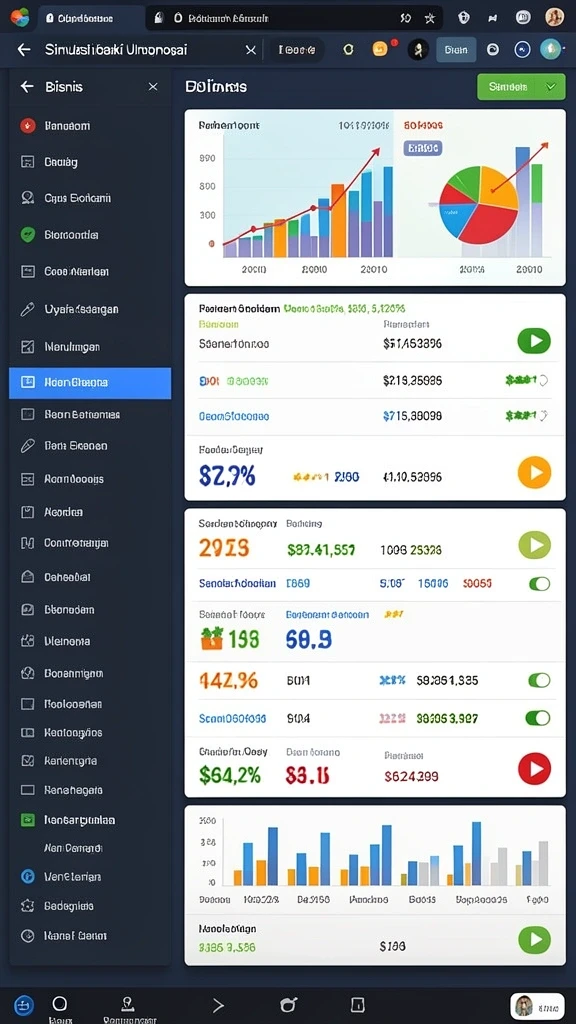Click the right chevron in the bottom bar
Viewport: 576px width, 1024px height.
[217, 1005]
